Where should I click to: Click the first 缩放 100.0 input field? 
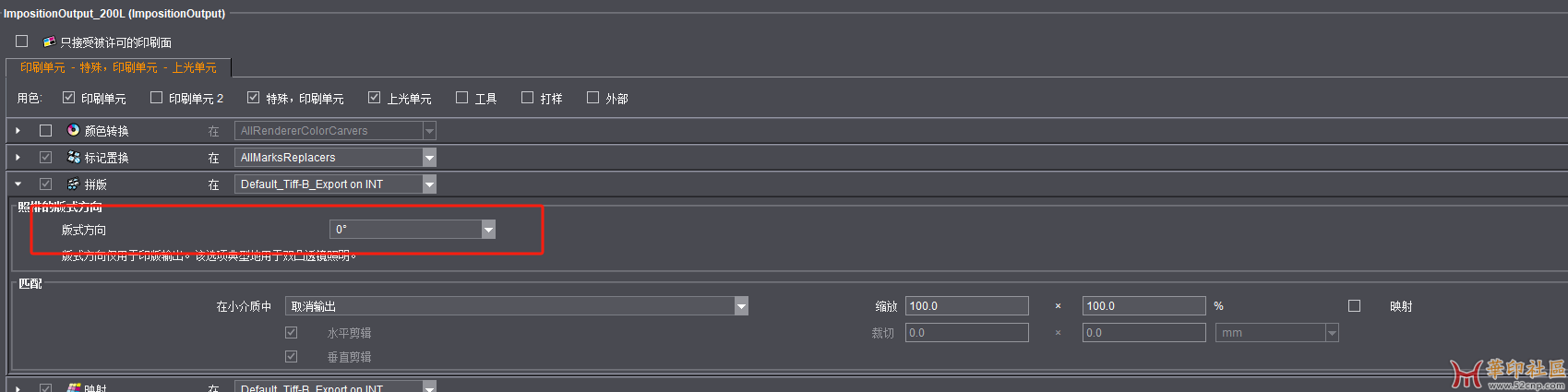(x=967, y=306)
